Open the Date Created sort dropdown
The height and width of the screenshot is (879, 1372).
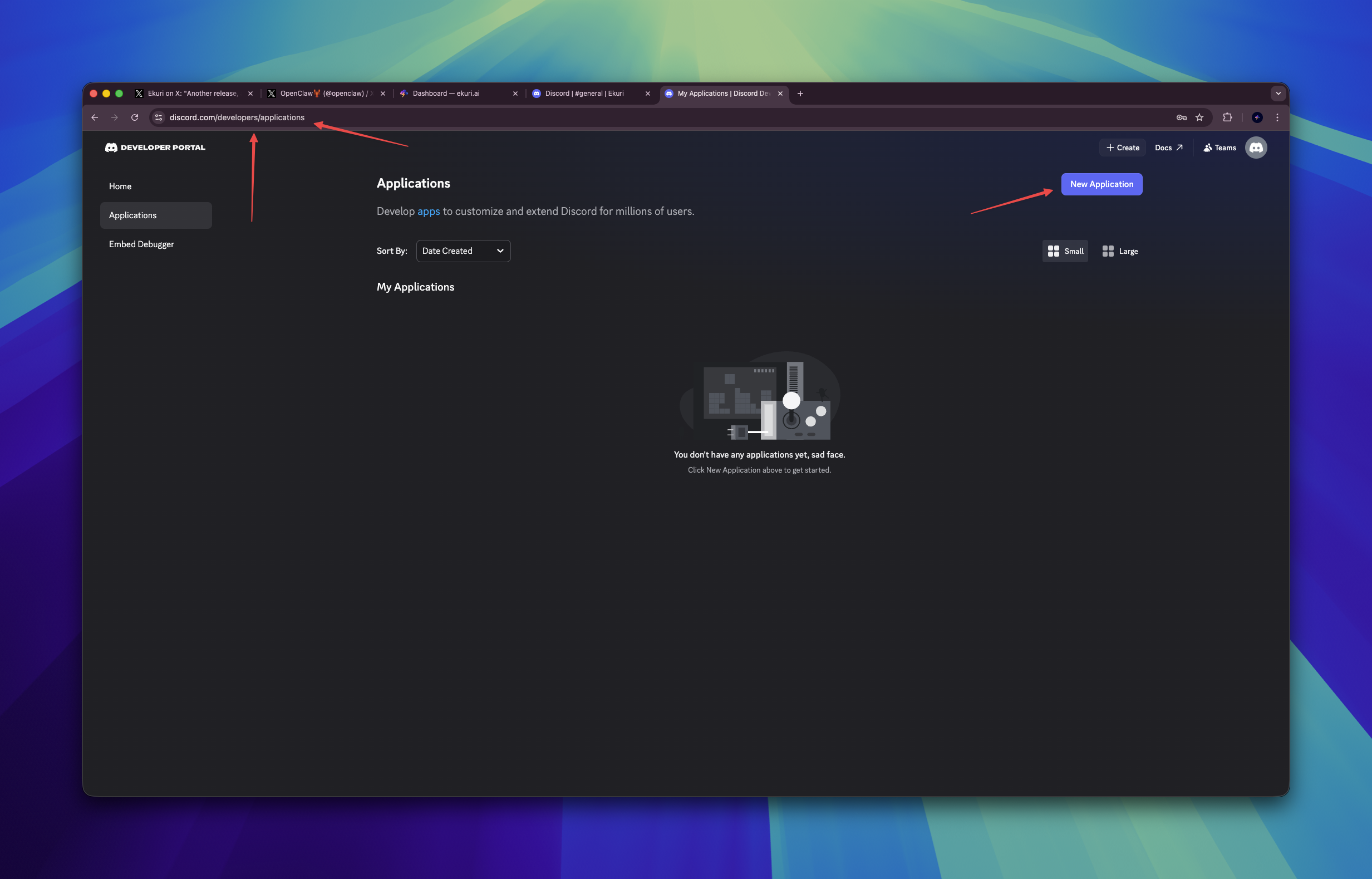pyautogui.click(x=463, y=251)
